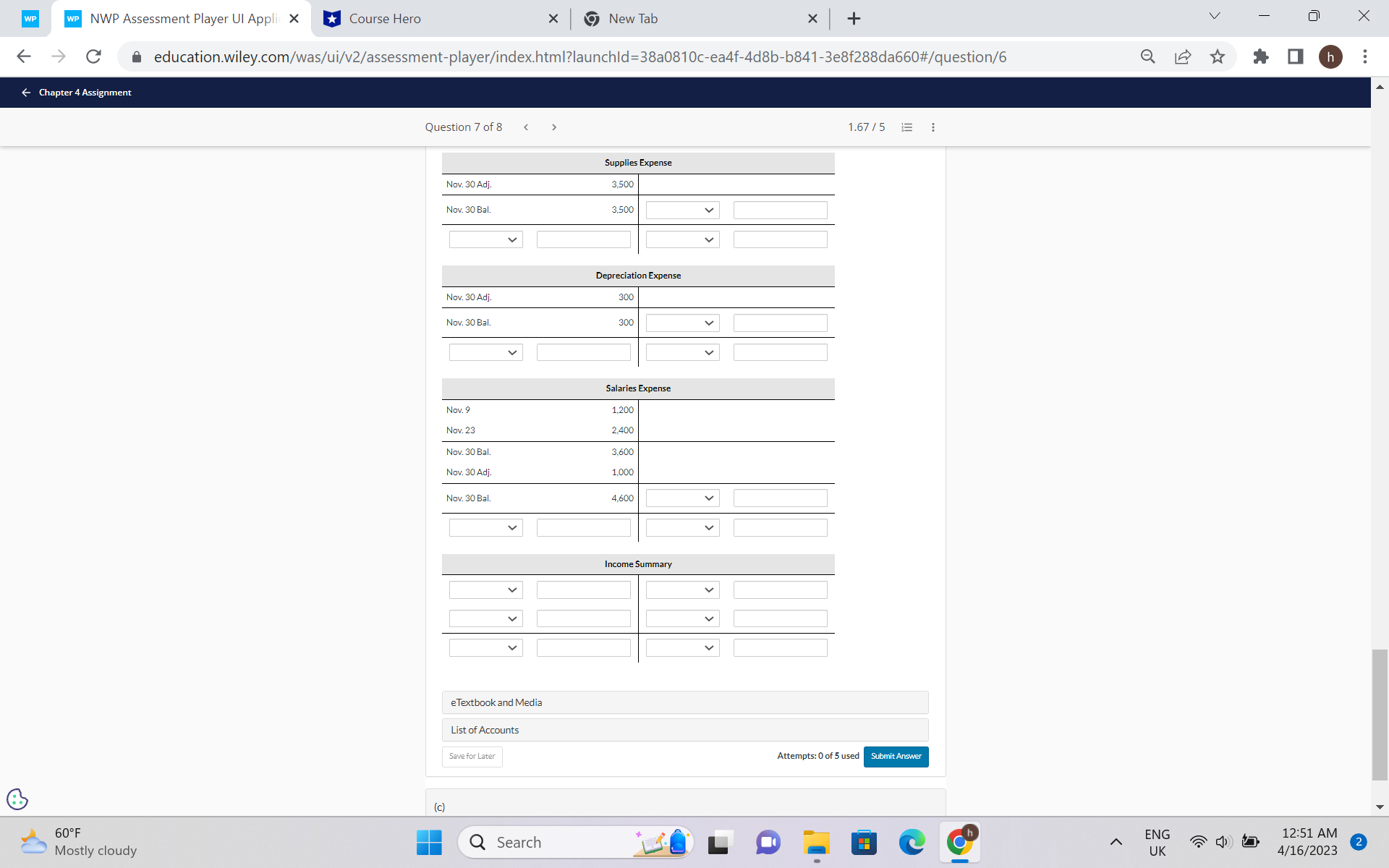Go to the previous question using the chevron
This screenshot has height=868, width=1389.
click(x=526, y=127)
